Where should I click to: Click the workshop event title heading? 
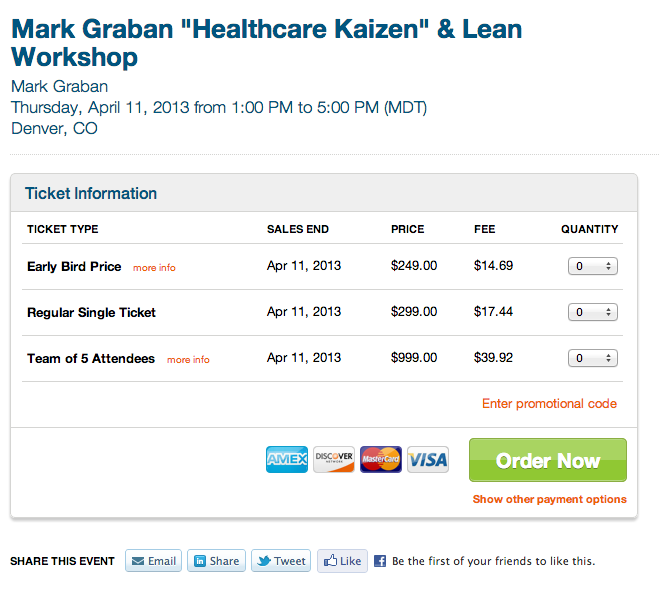click(x=266, y=43)
